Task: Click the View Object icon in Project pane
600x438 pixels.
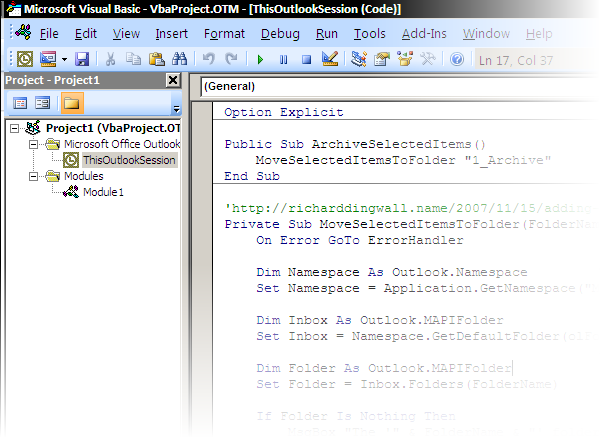Action: point(42,103)
